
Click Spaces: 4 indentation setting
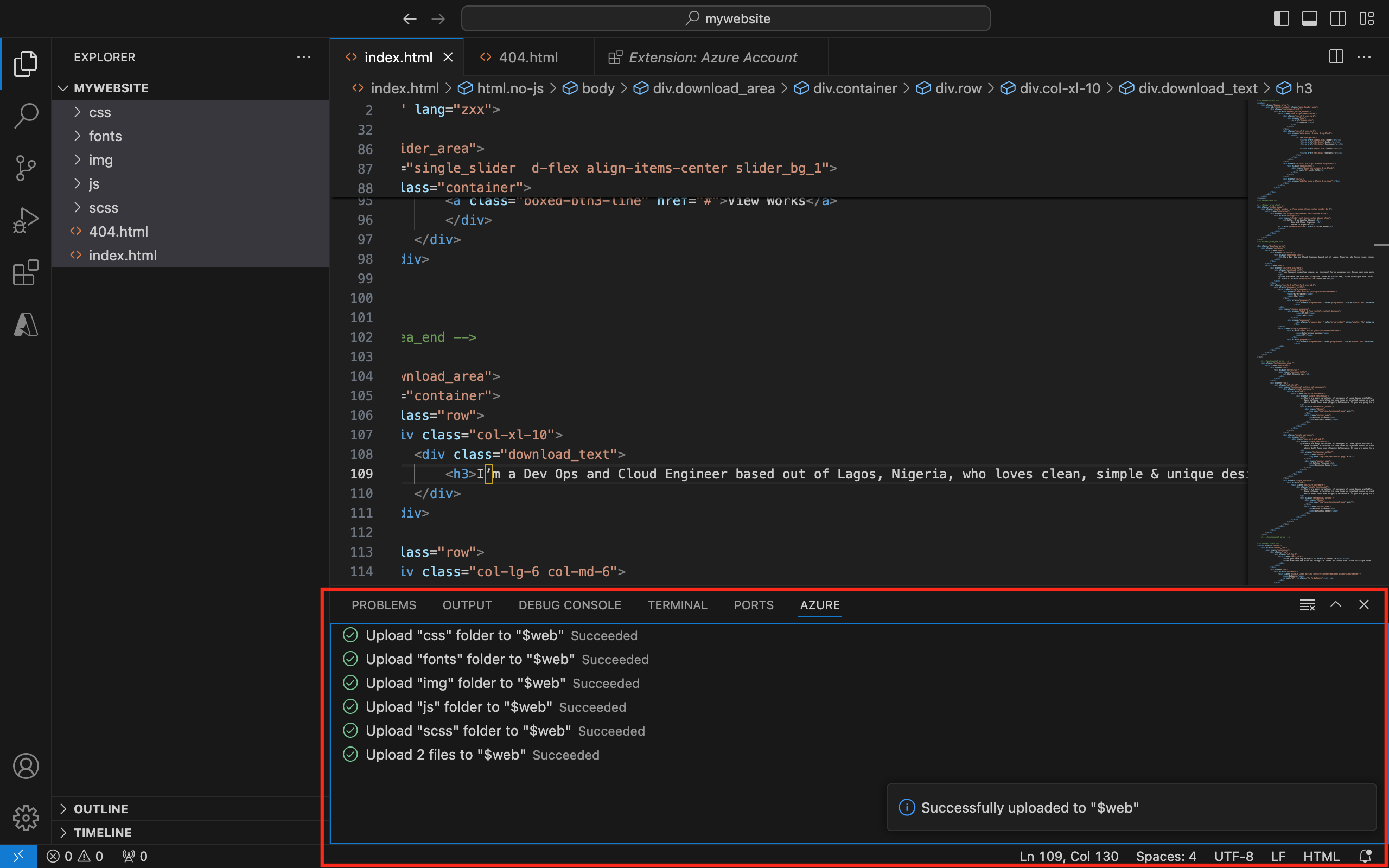pyautogui.click(x=1165, y=856)
